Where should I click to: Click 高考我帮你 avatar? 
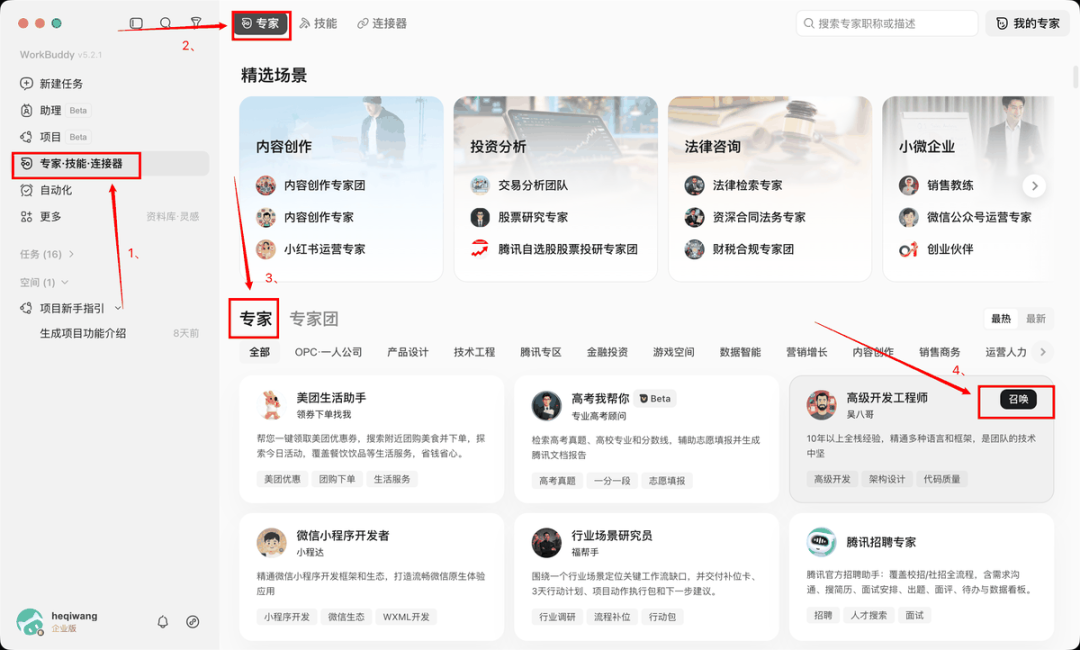[546, 406]
